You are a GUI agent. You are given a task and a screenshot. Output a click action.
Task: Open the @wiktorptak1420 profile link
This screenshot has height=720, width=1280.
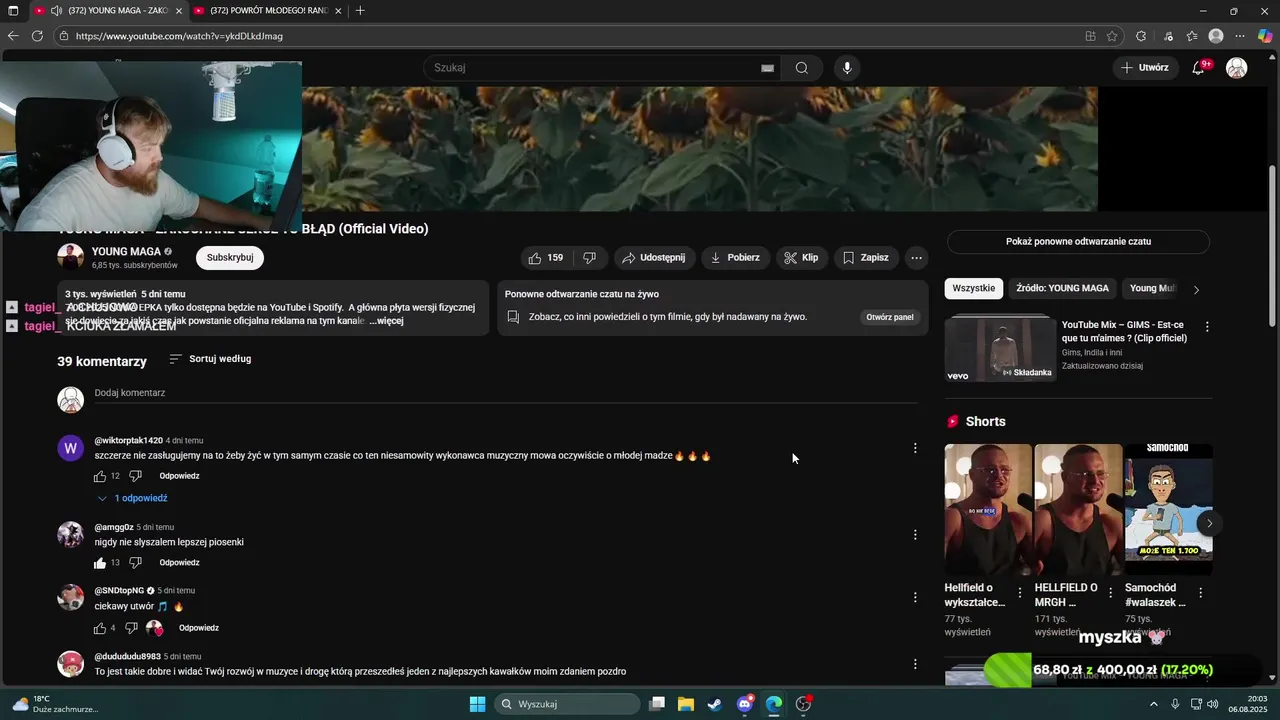(128, 440)
